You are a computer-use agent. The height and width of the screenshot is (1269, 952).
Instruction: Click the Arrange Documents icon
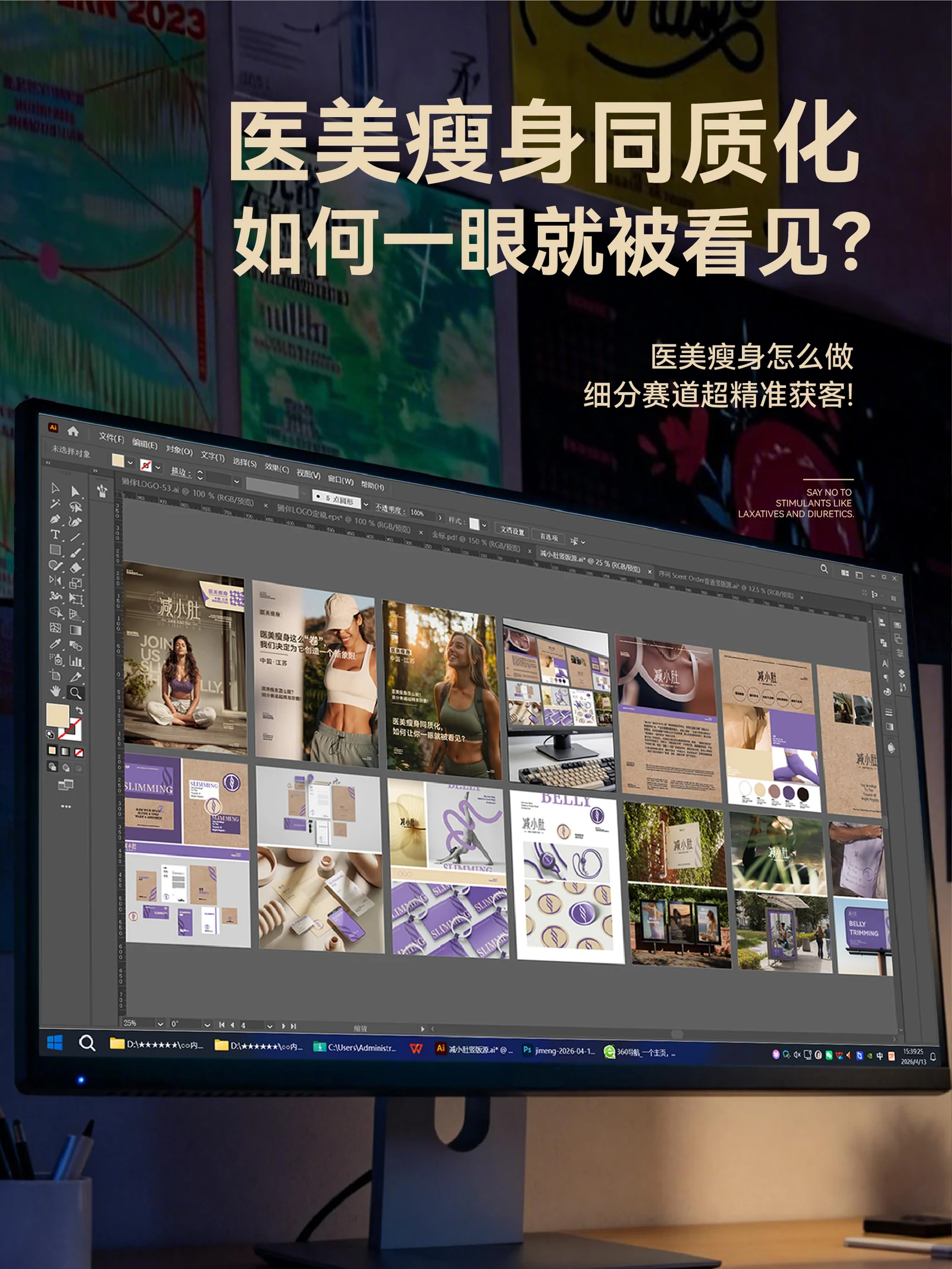pos(845,572)
